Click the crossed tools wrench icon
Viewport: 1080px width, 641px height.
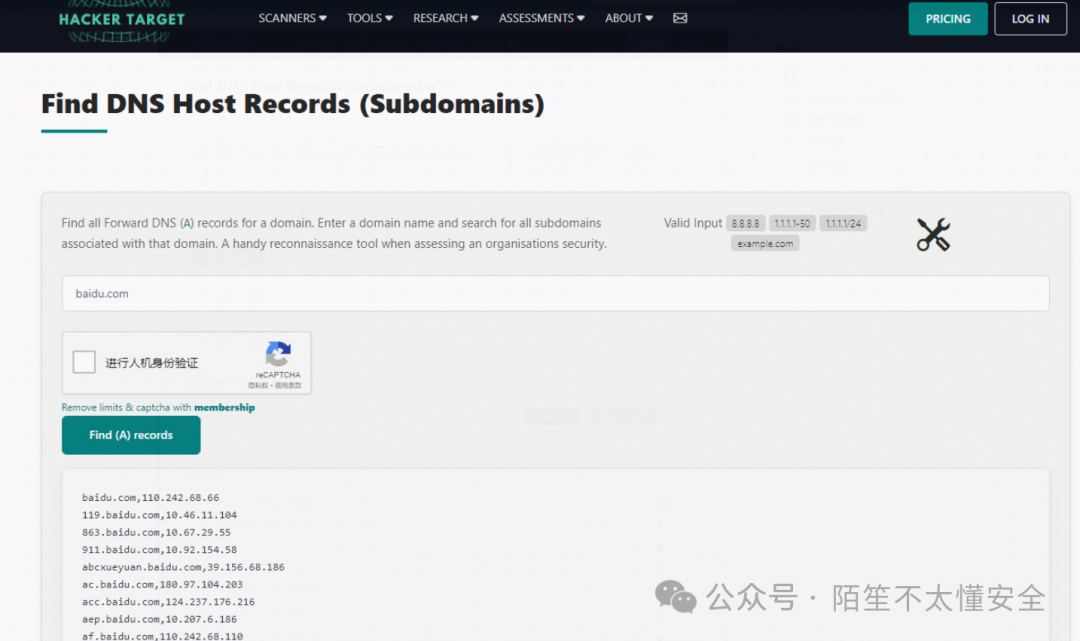point(933,234)
